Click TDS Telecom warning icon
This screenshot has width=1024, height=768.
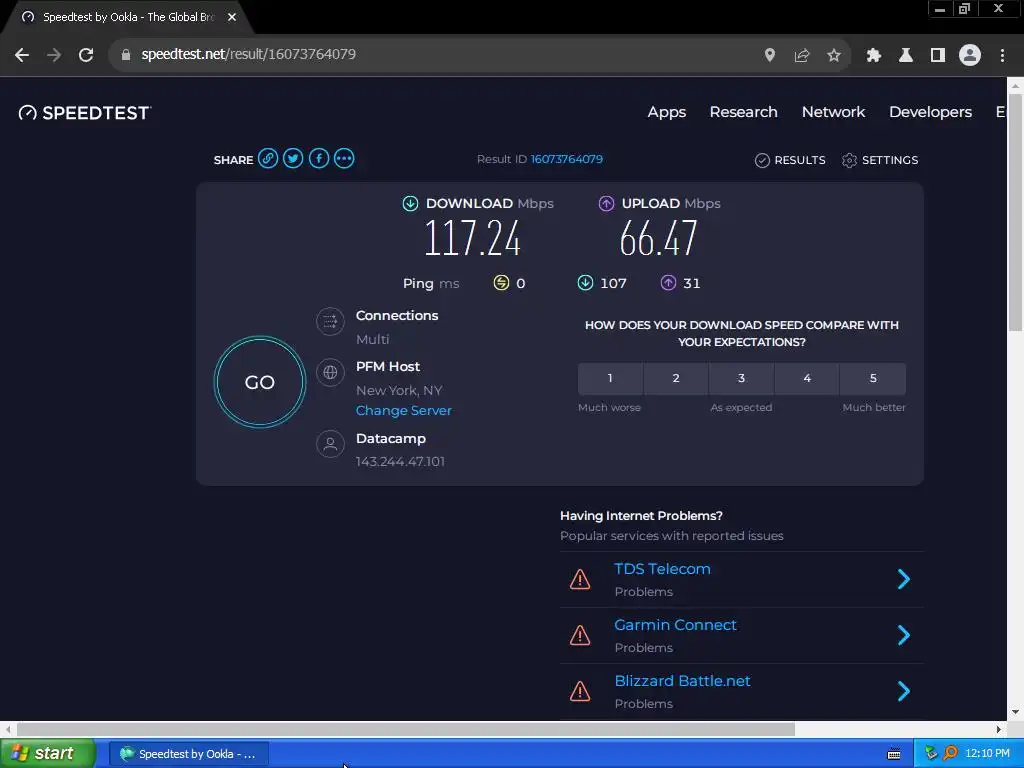(580, 579)
